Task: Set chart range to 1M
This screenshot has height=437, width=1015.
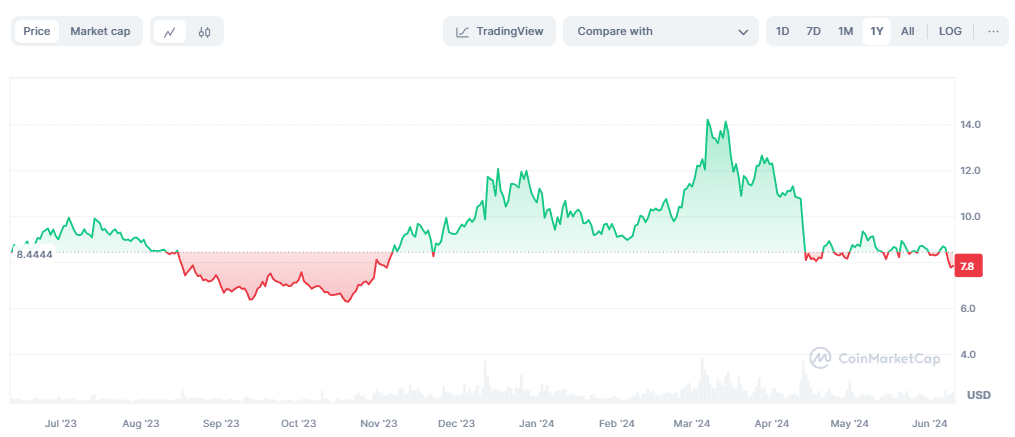Action: click(x=846, y=31)
